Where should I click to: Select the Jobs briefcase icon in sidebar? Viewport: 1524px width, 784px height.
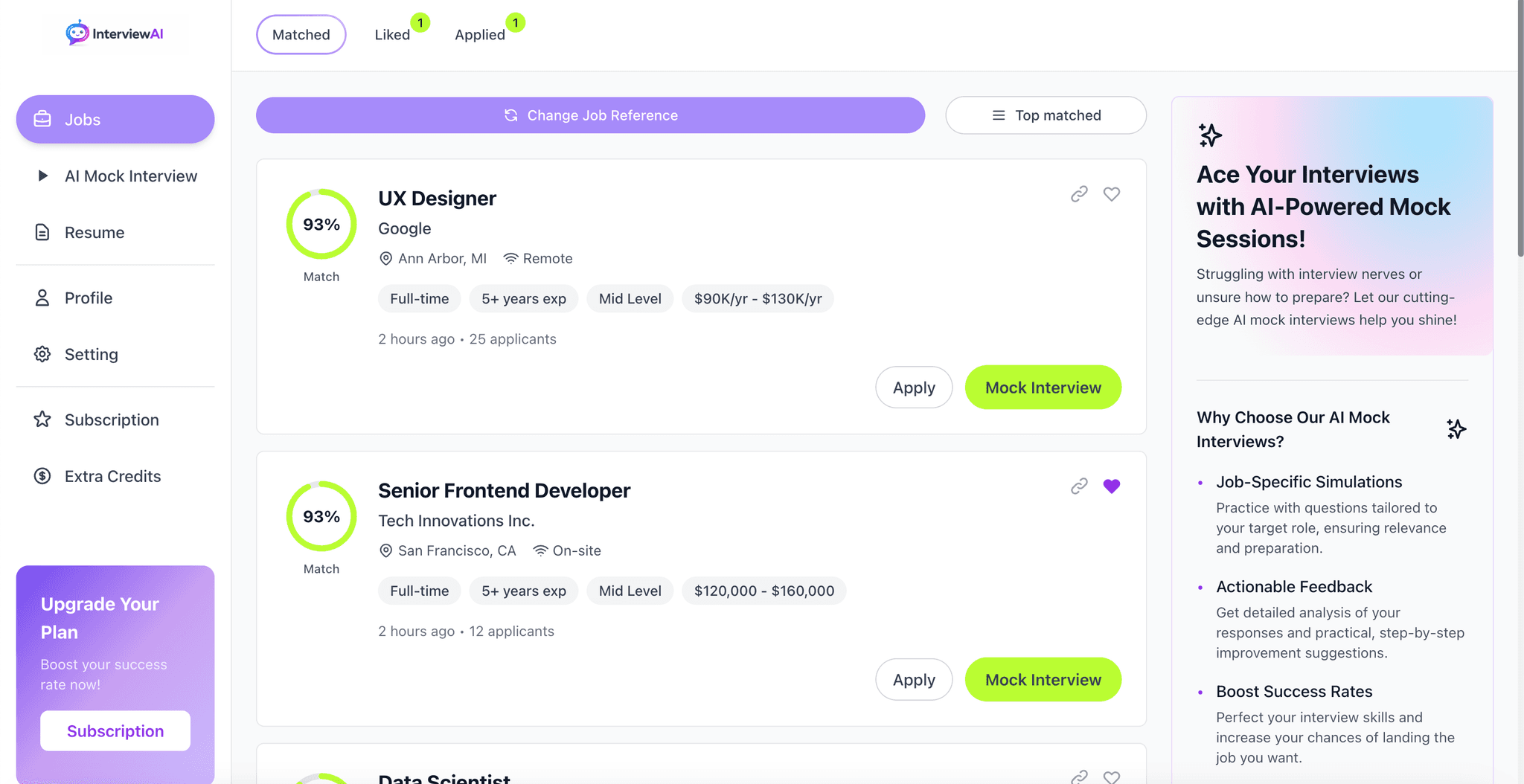[x=43, y=119]
